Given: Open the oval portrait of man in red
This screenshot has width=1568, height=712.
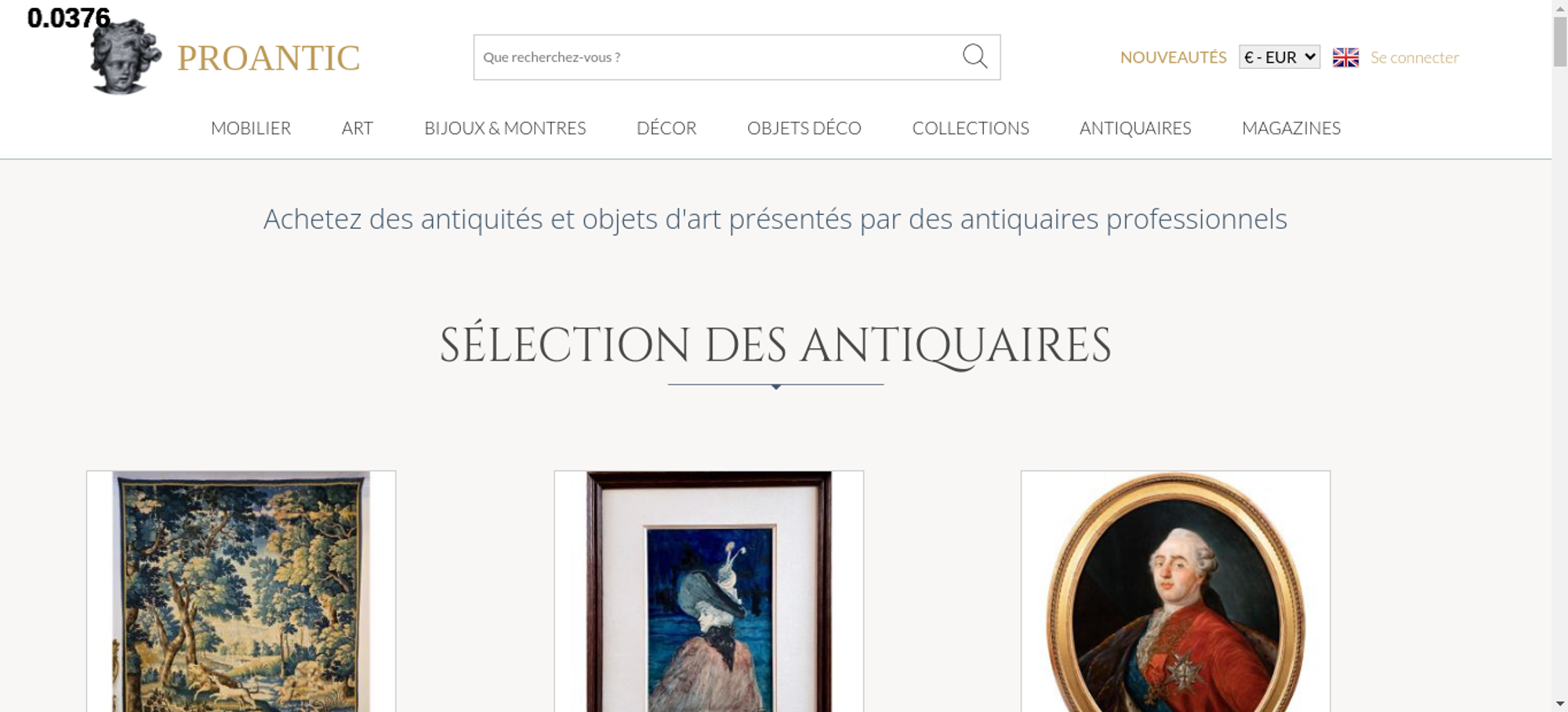Looking at the screenshot, I should (1175, 591).
